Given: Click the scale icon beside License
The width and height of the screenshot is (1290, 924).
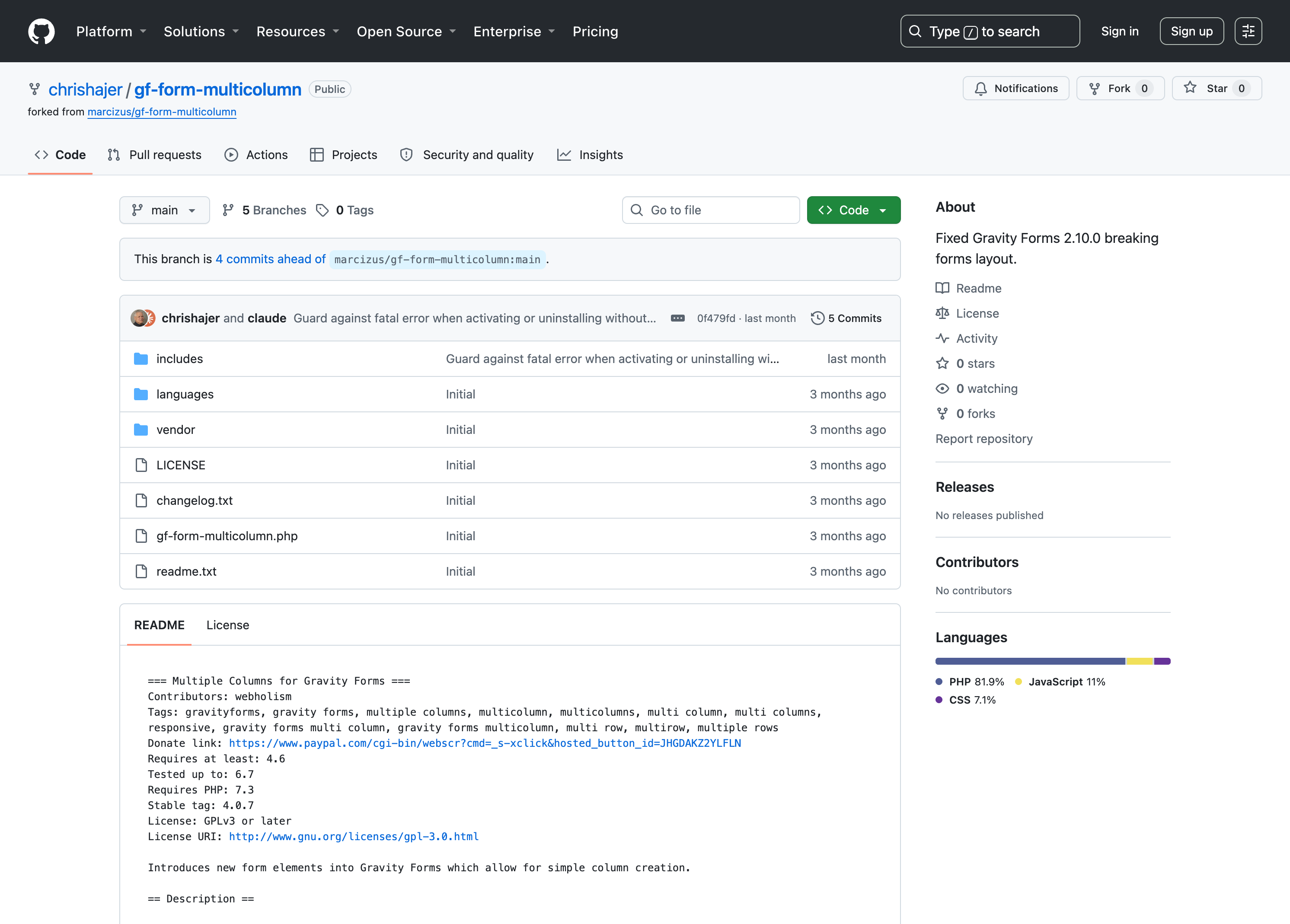Looking at the screenshot, I should point(942,313).
